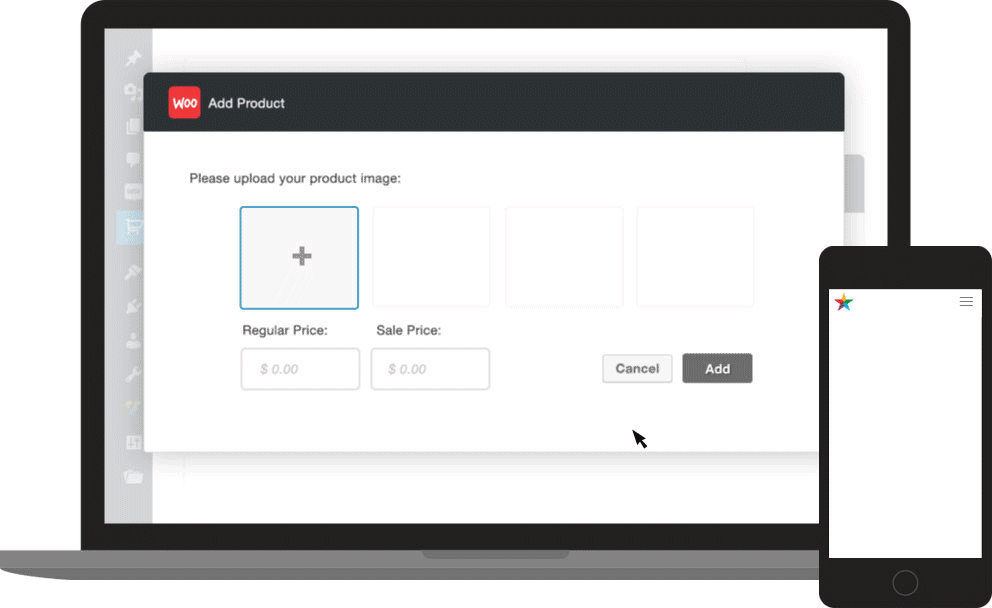Viewport: 992px width, 608px height.
Task: Open Tools wrench icon in the sidebar
Action: coord(132,375)
